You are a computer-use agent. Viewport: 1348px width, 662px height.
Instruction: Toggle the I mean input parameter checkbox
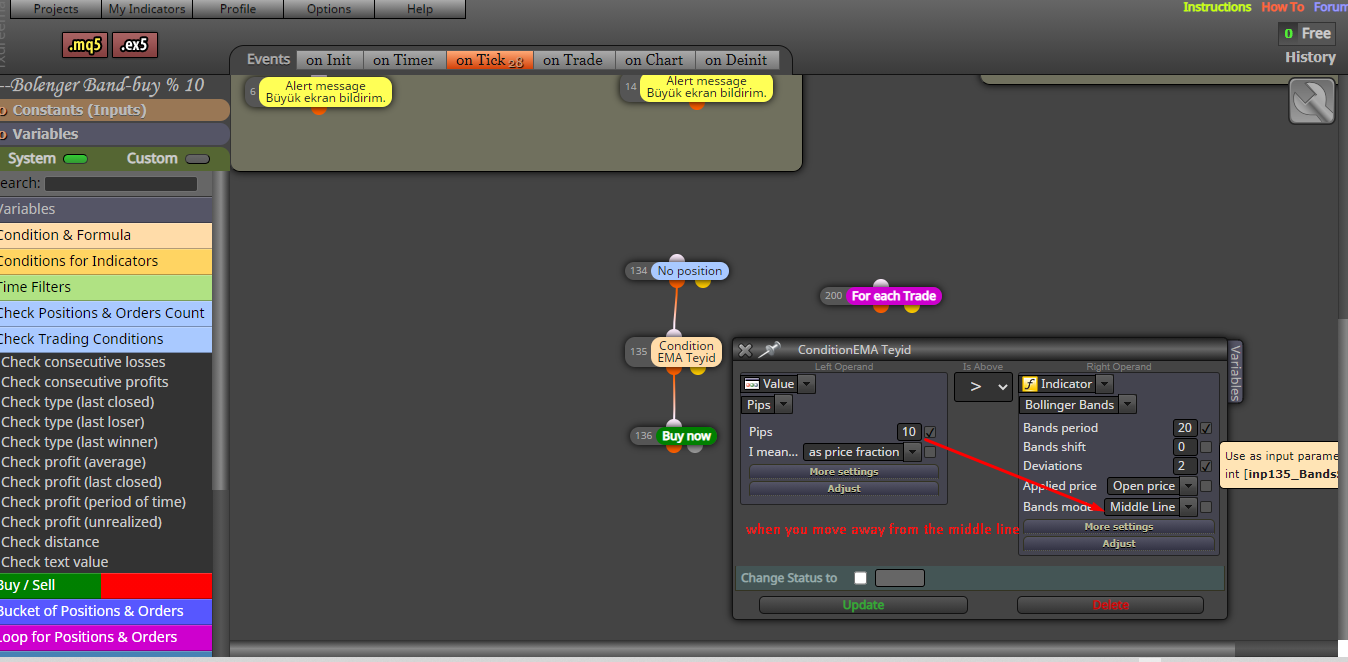tap(930, 452)
